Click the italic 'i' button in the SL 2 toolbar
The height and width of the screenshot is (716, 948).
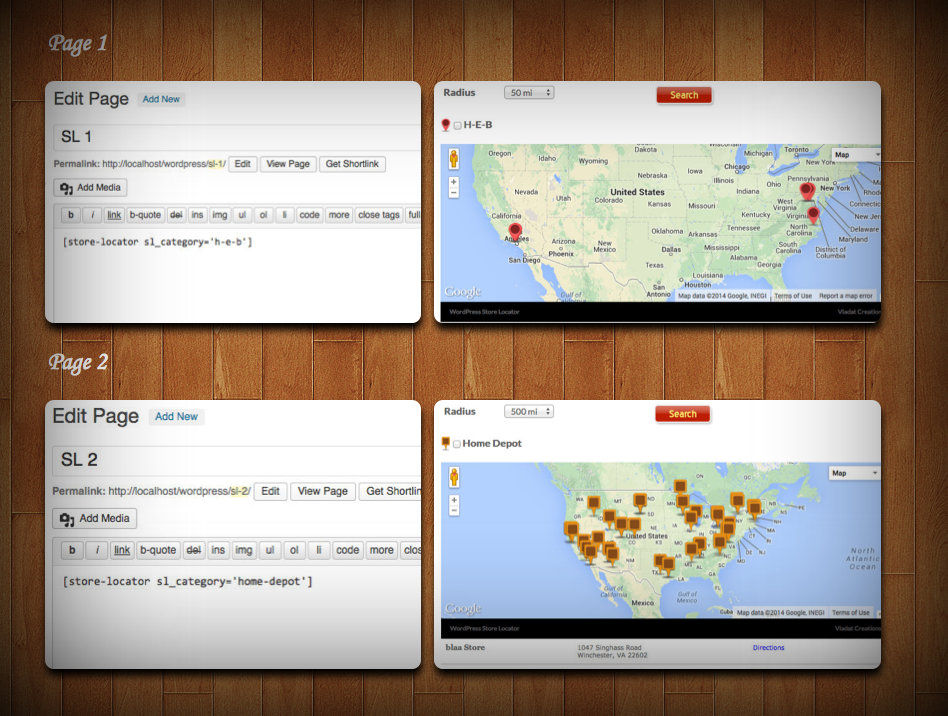[96, 550]
